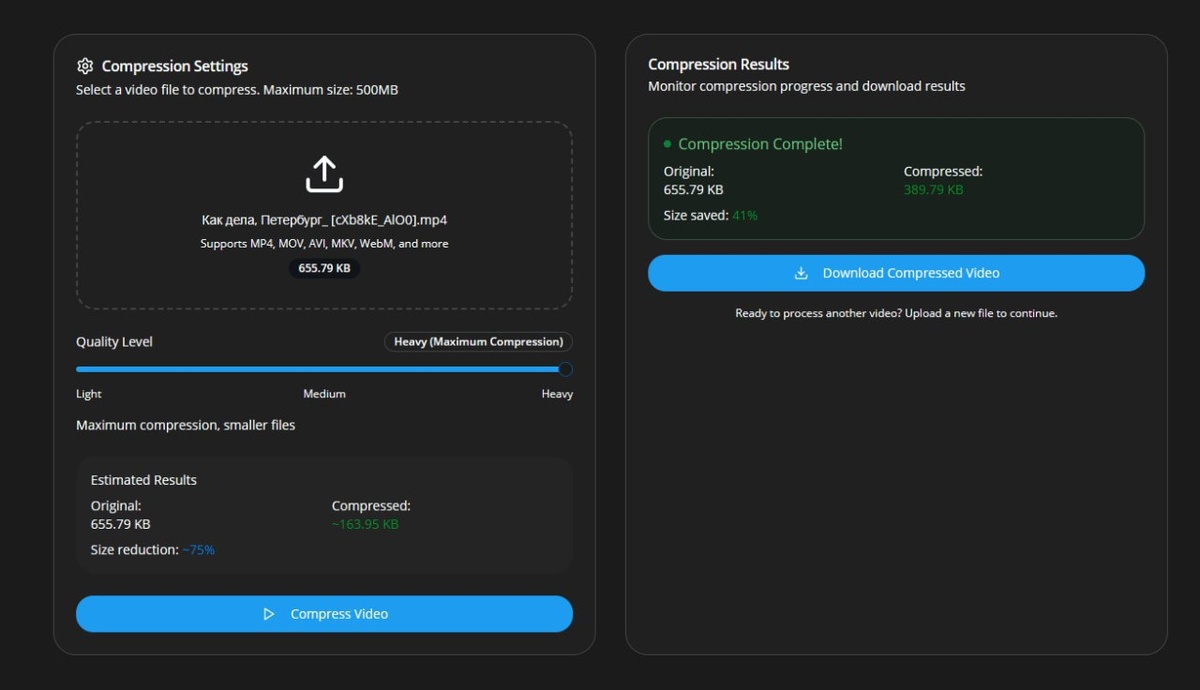Start compression with Compress Video button

tap(324, 614)
